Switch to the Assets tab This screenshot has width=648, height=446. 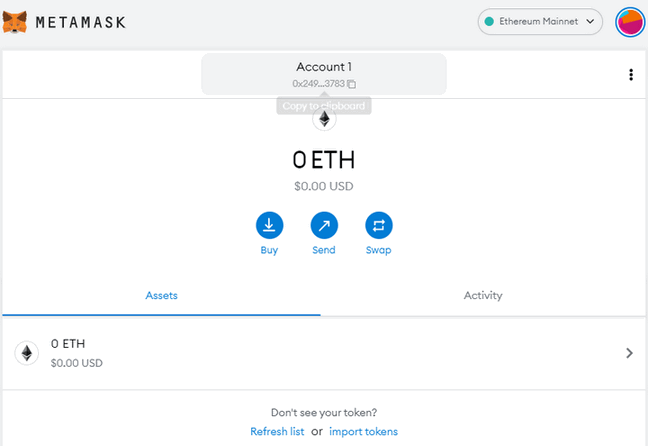161,296
